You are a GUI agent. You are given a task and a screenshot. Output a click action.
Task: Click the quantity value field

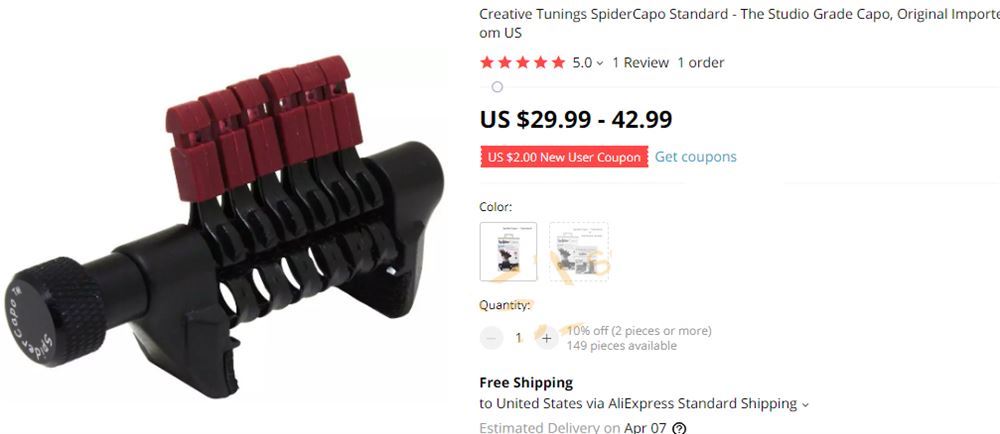click(518, 338)
